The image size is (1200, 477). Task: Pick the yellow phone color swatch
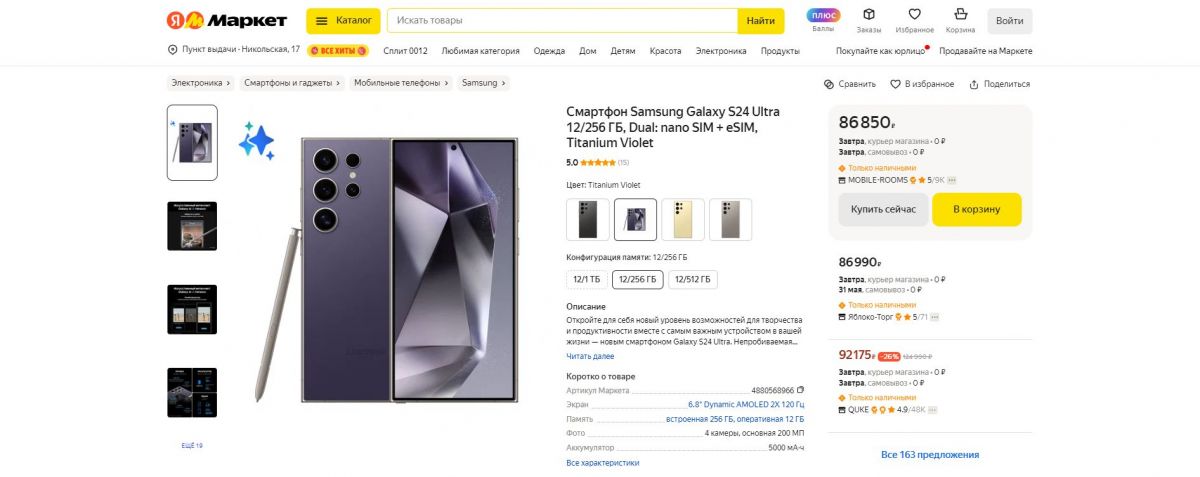pyautogui.click(x=683, y=219)
